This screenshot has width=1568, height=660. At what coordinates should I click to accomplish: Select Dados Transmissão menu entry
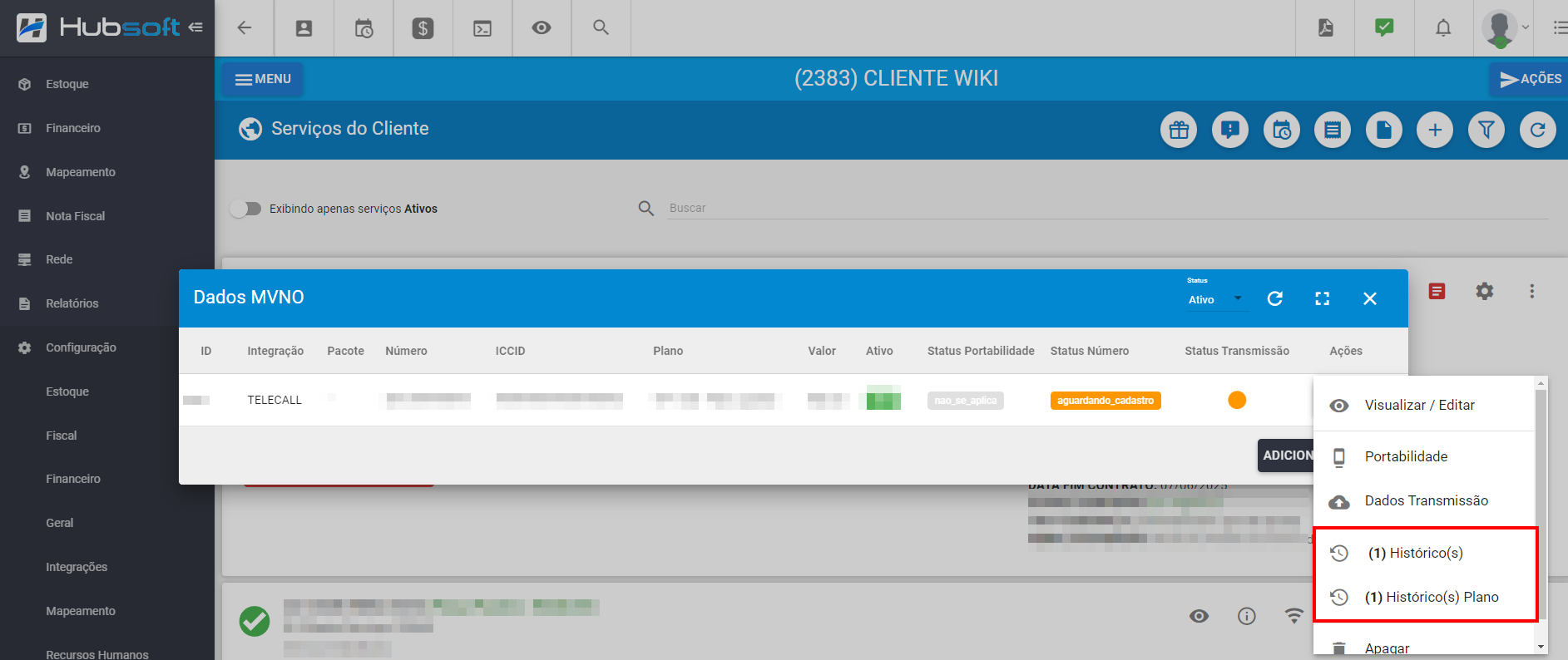1424,500
